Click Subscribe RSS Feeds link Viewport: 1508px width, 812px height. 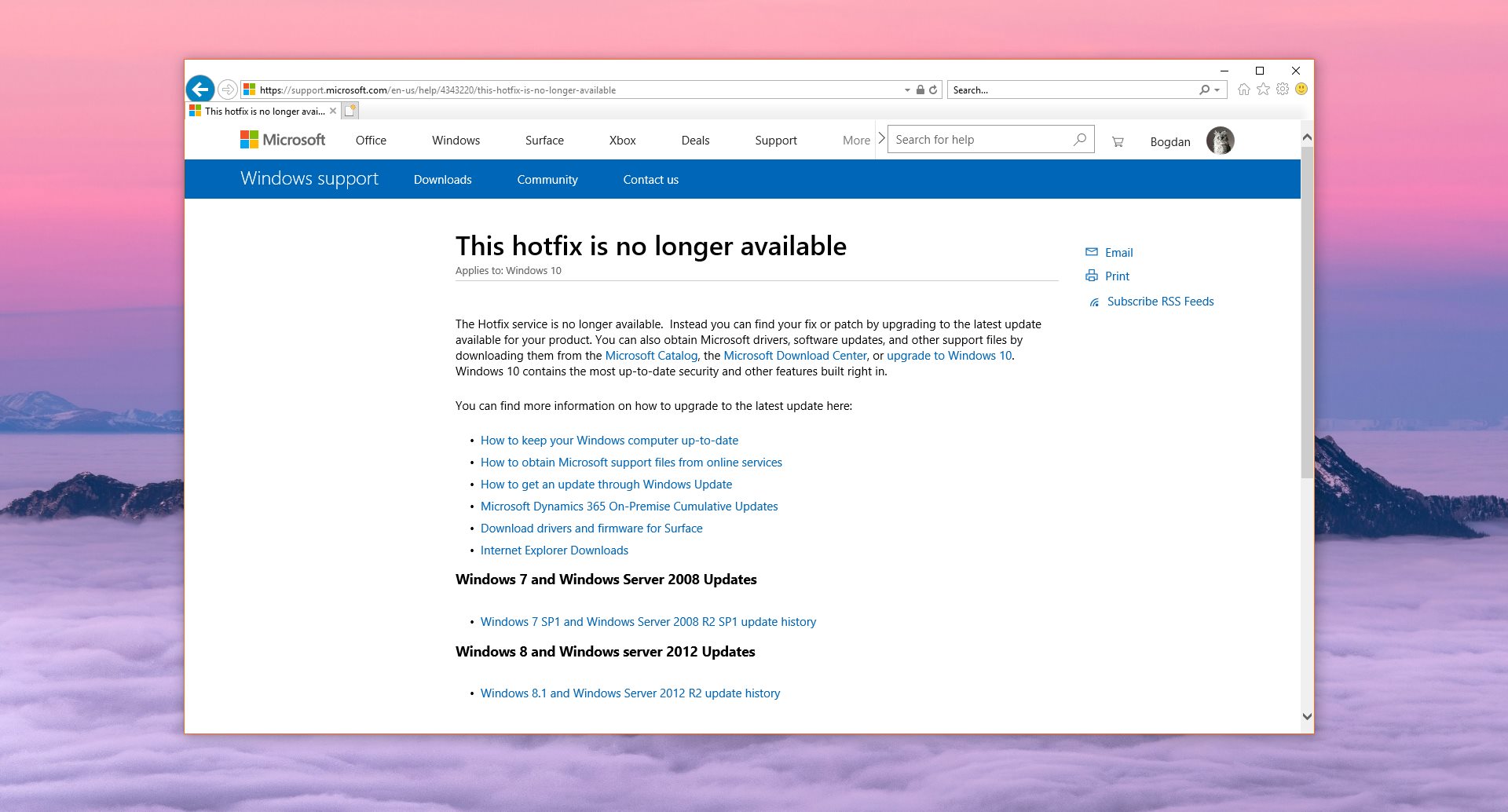coord(1161,302)
